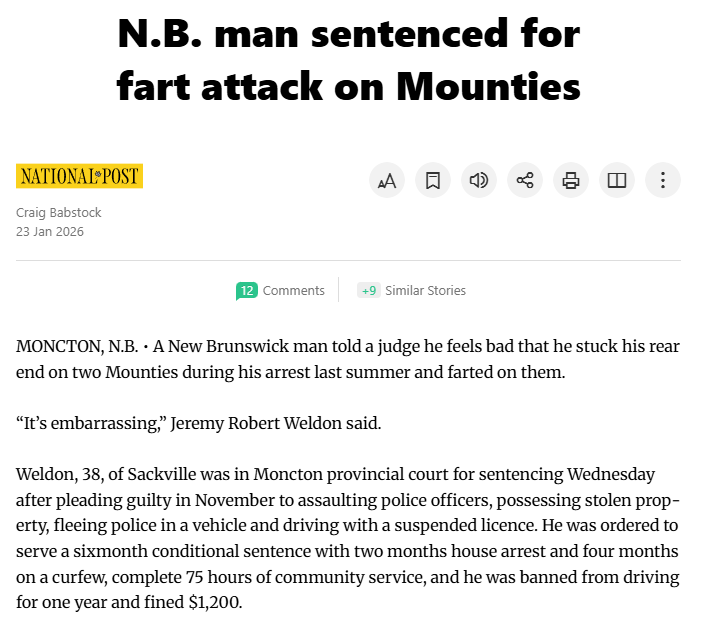Screen dimensions: 702x624
Task: Open the three-dot more options menu
Action: point(663,181)
